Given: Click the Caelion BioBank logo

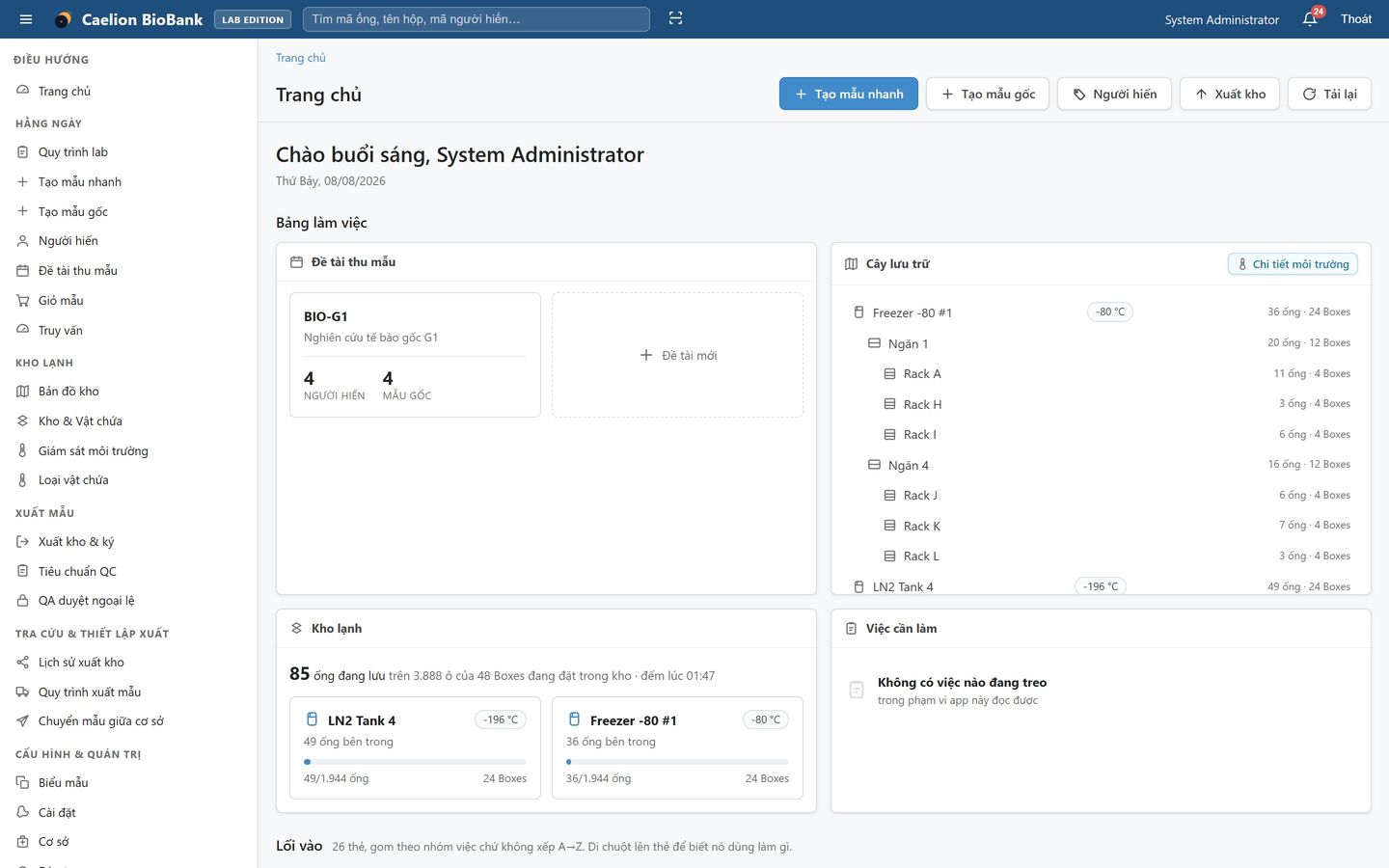Looking at the screenshot, I should (x=63, y=19).
